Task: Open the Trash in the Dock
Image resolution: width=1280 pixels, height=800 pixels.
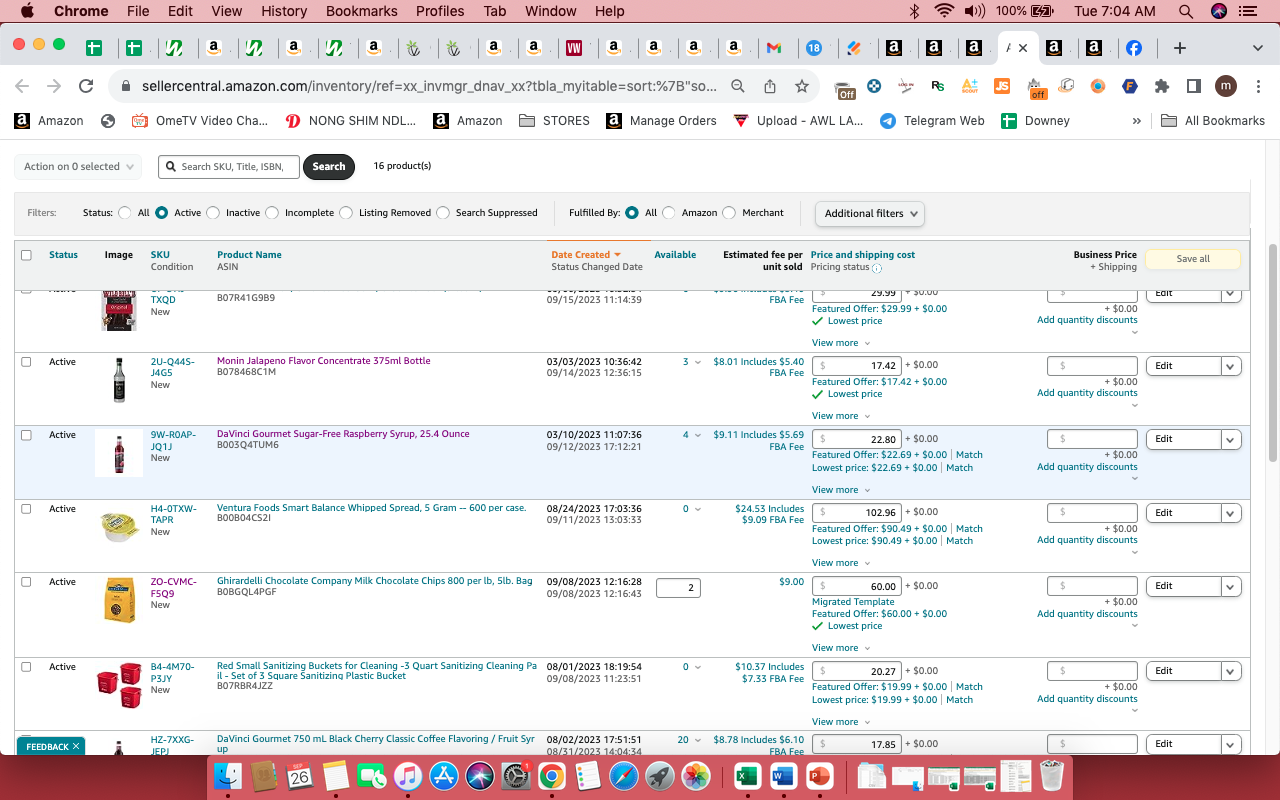Action: (1052, 776)
